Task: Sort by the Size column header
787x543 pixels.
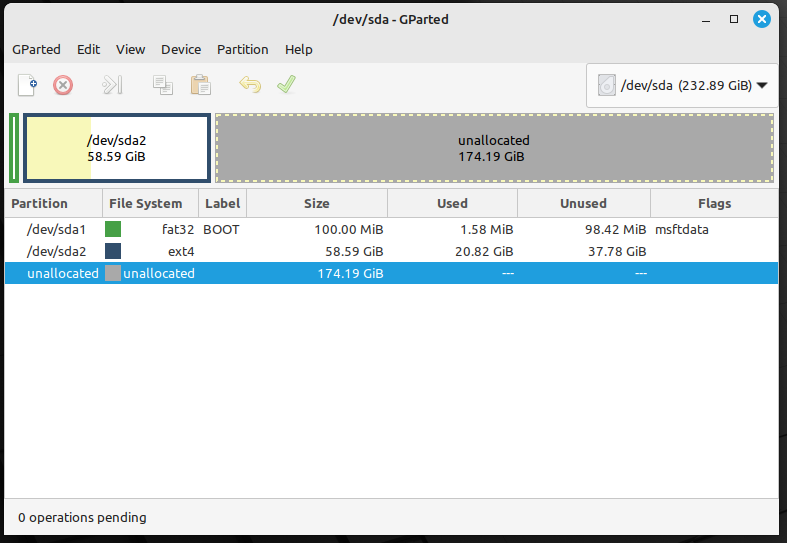Action: (x=316, y=203)
